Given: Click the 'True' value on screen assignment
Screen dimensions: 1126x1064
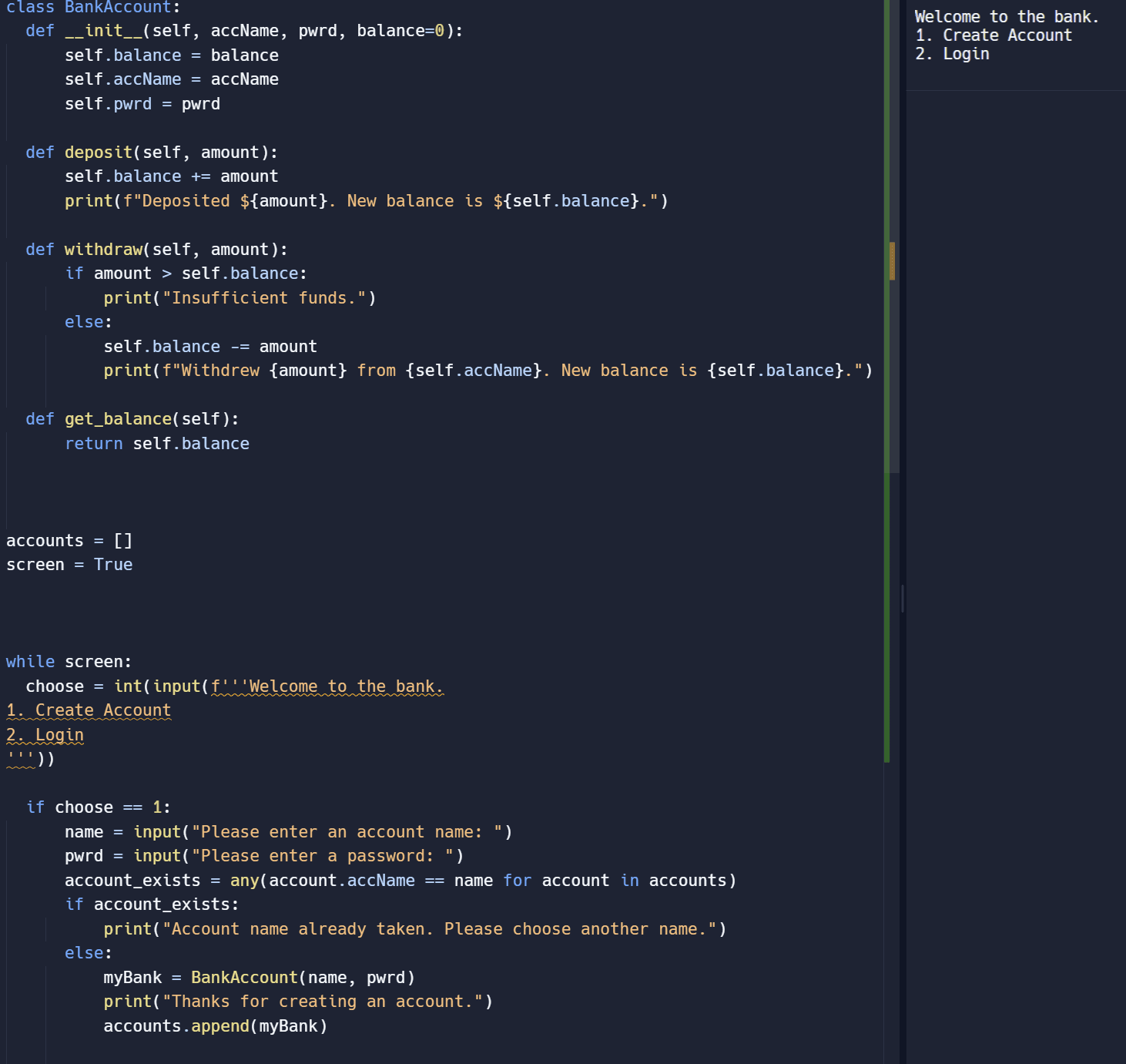Looking at the screenshot, I should tap(113, 565).
